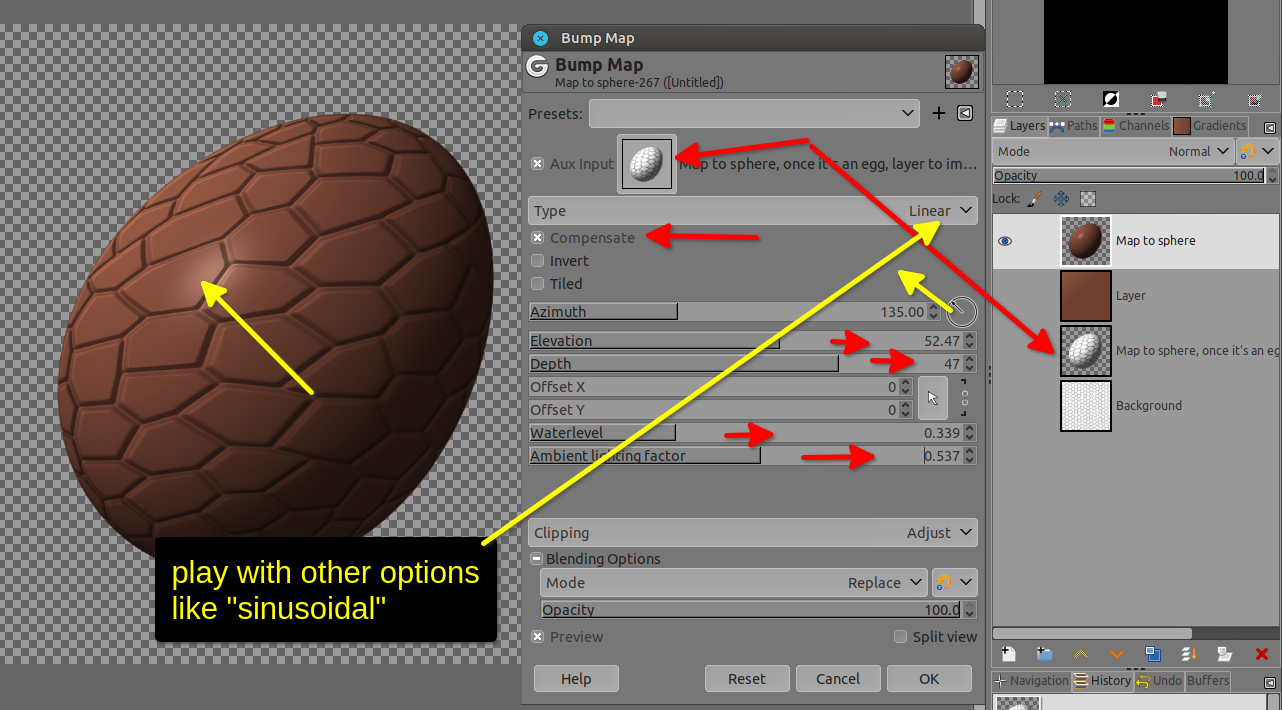This screenshot has height=710, width=1282.
Task: Switch to the Navigation tab
Action: (1031, 680)
